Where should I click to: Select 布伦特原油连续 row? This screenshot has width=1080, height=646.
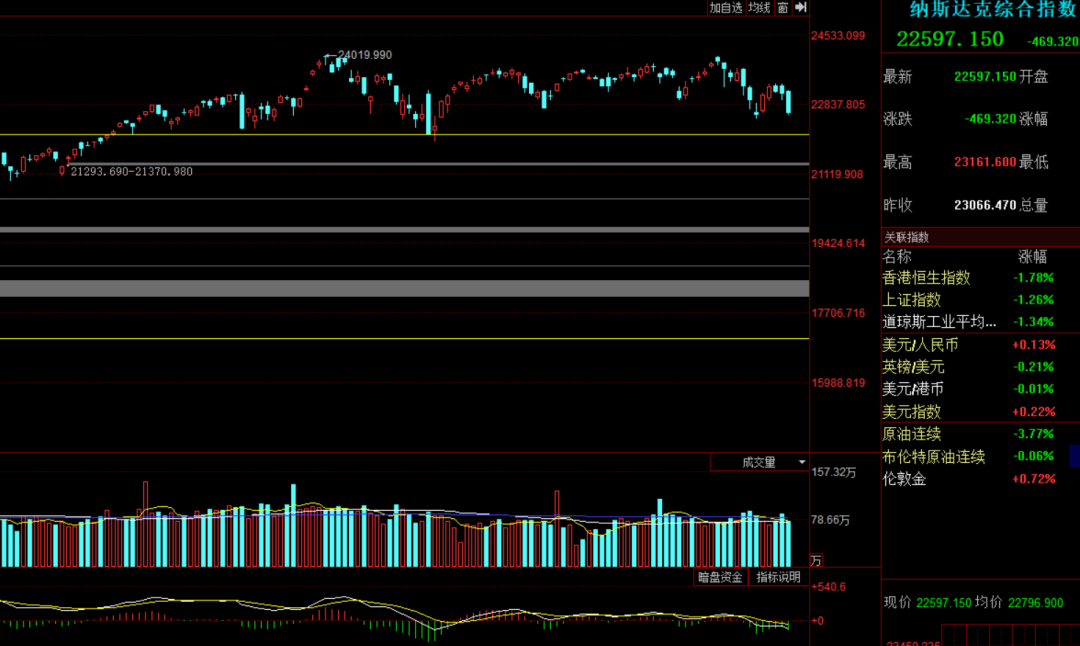point(979,456)
